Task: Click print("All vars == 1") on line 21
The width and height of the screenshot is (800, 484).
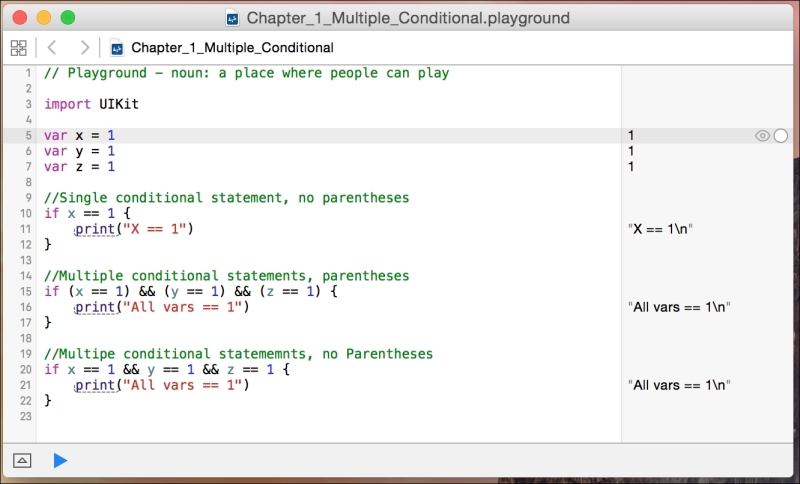Action: coord(162,385)
